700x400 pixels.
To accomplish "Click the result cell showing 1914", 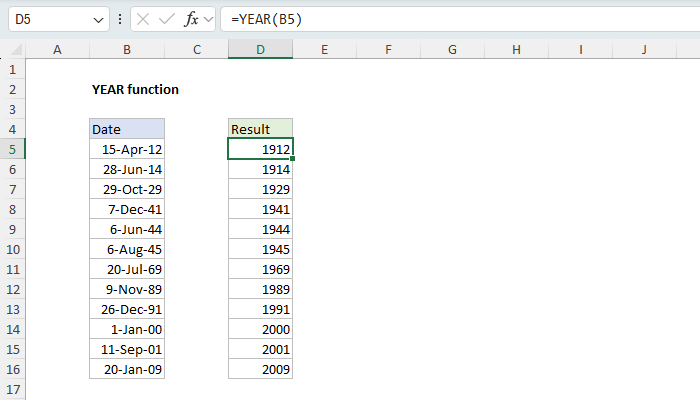I will (260, 169).
